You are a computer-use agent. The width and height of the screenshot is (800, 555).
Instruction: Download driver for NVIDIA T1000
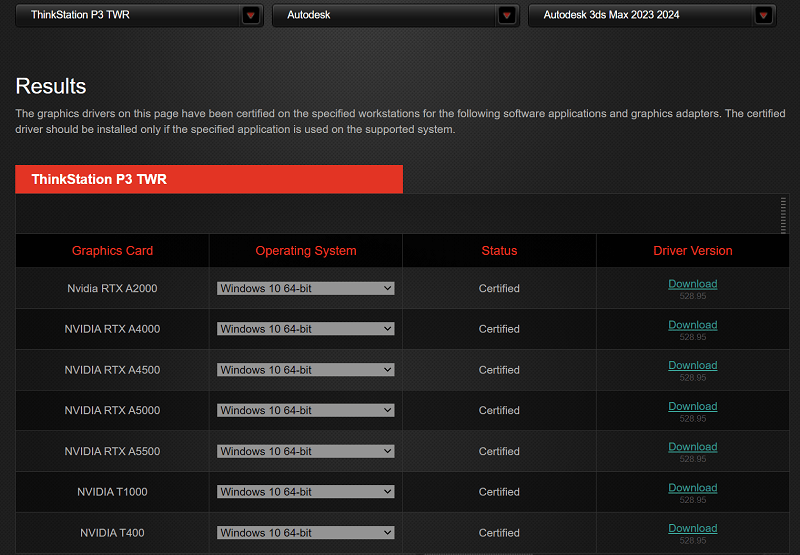(692, 488)
